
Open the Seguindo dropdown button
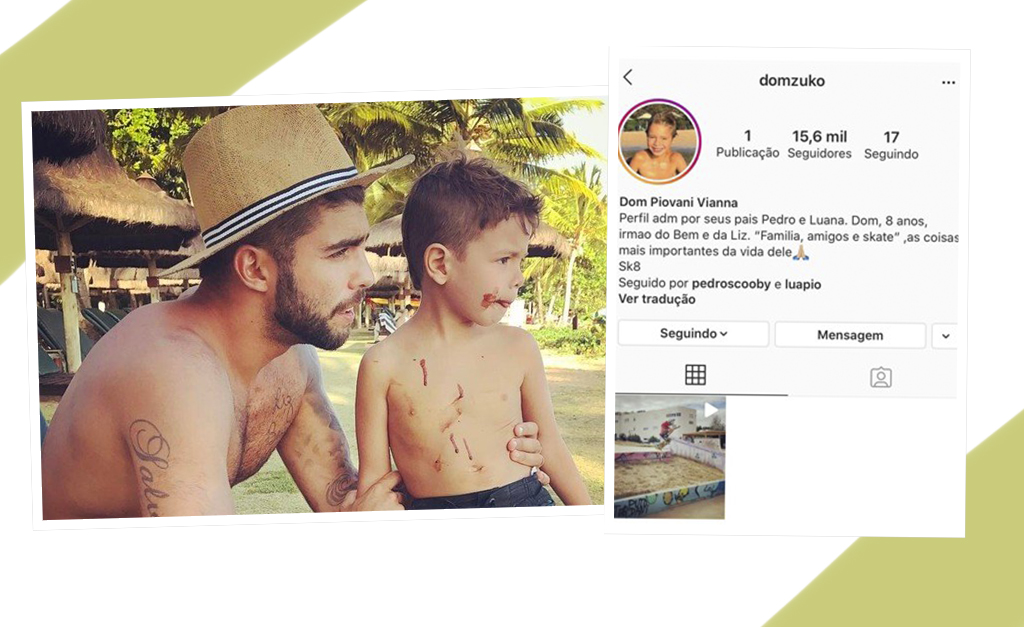[693, 333]
